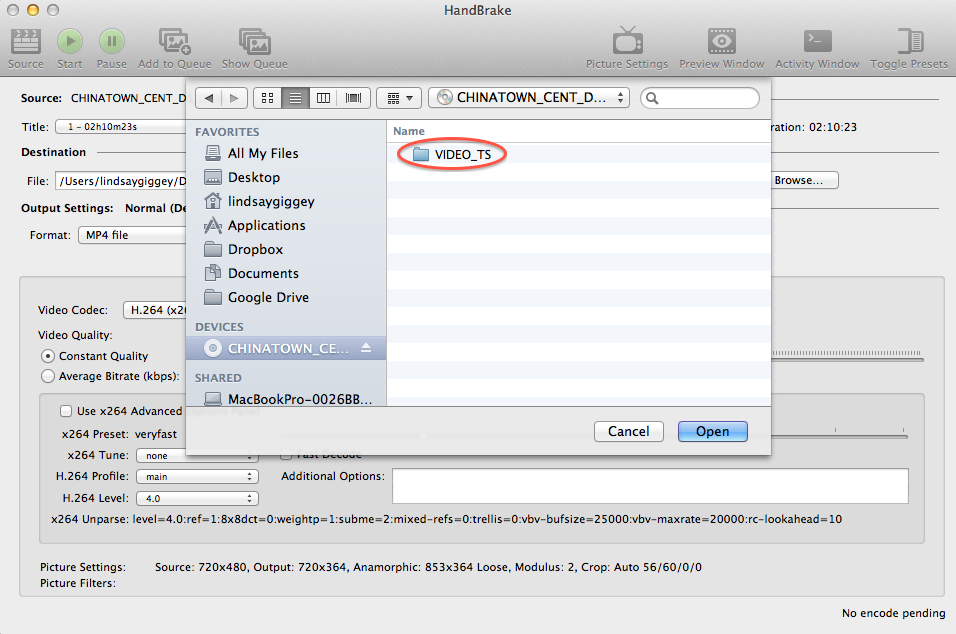Open Picture Settings from toolbar
Image resolution: width=956 pixels, height=634 pixels.
point(627,48)
